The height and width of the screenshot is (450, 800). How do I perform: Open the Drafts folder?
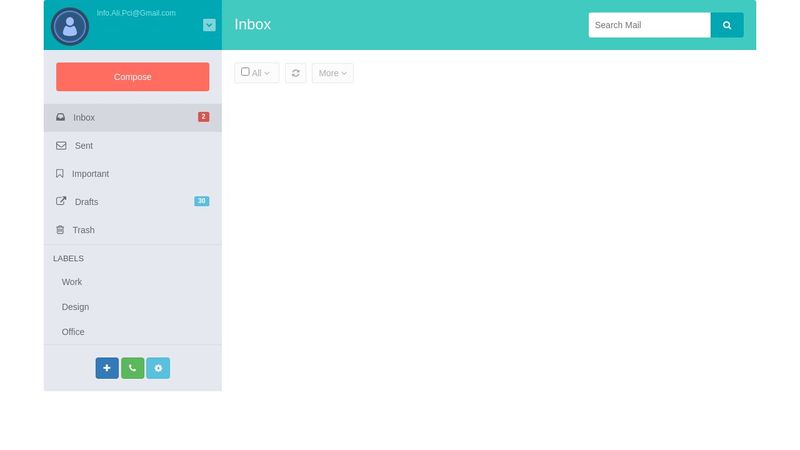133,202
